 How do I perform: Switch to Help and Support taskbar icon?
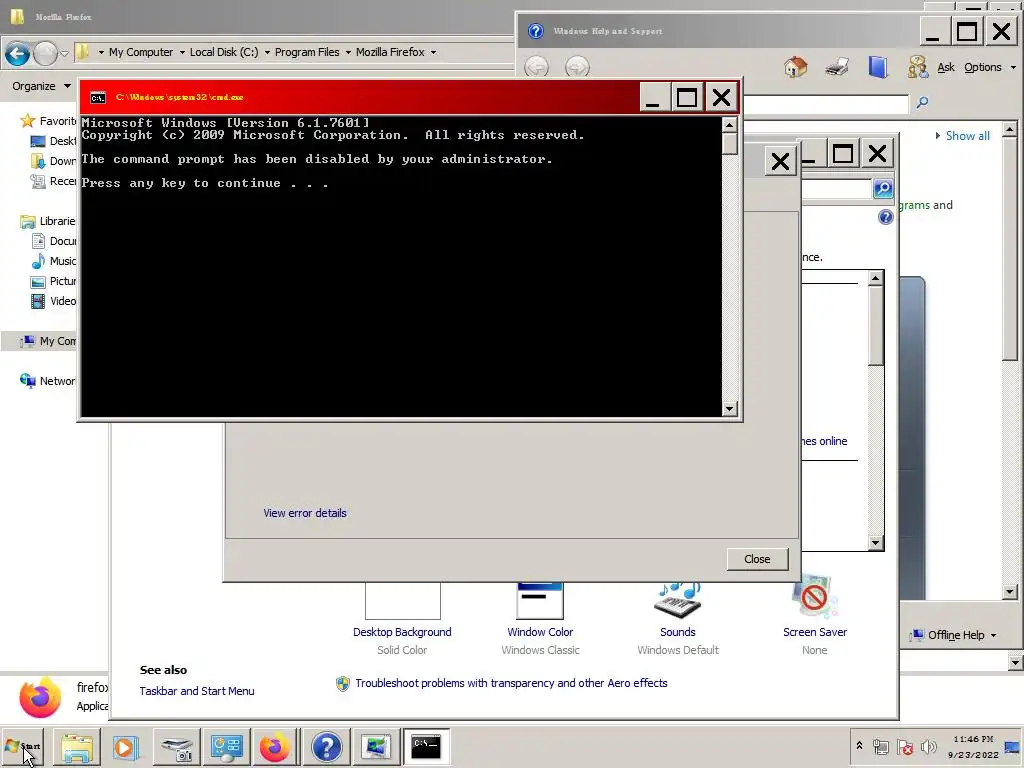(326, 746)
